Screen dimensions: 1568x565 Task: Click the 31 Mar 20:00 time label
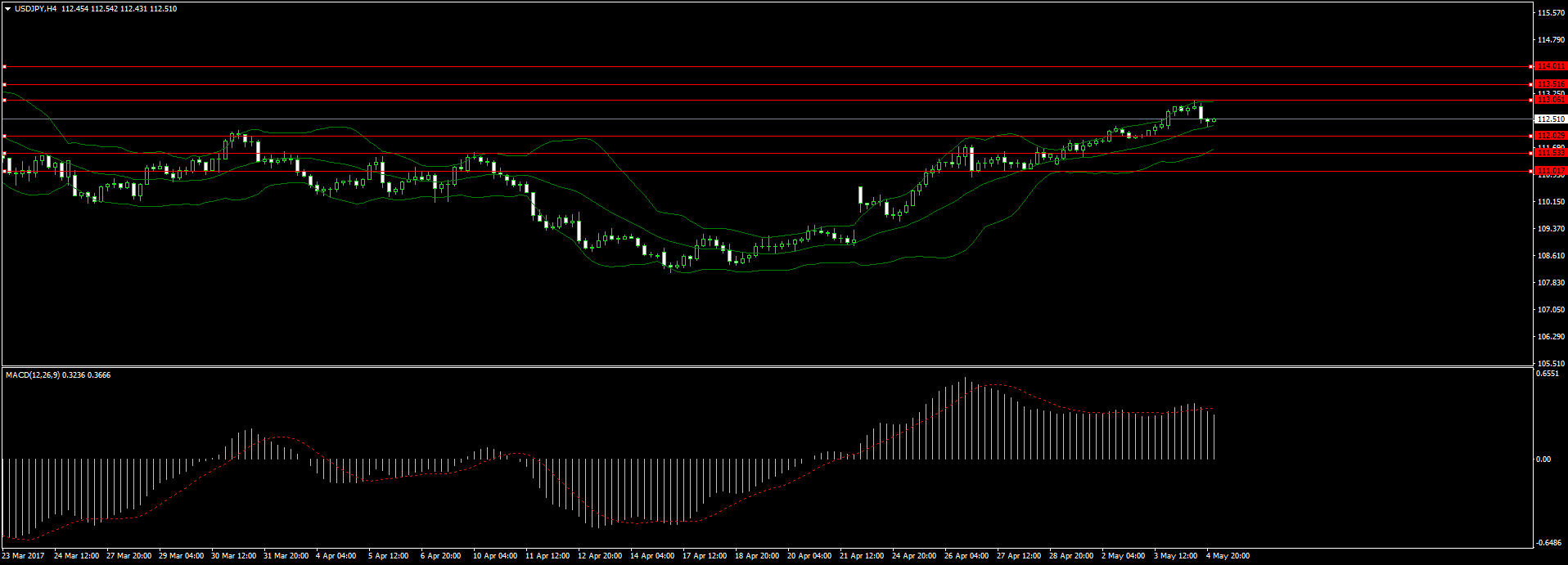286,556
